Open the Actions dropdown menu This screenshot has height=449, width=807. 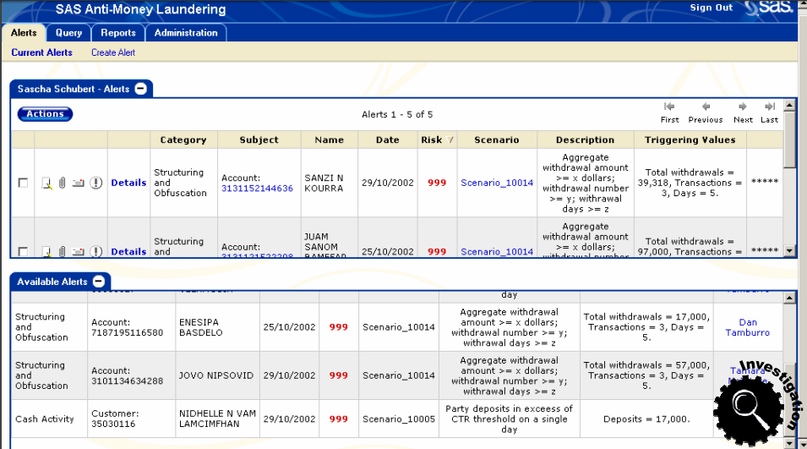(45, 114)
